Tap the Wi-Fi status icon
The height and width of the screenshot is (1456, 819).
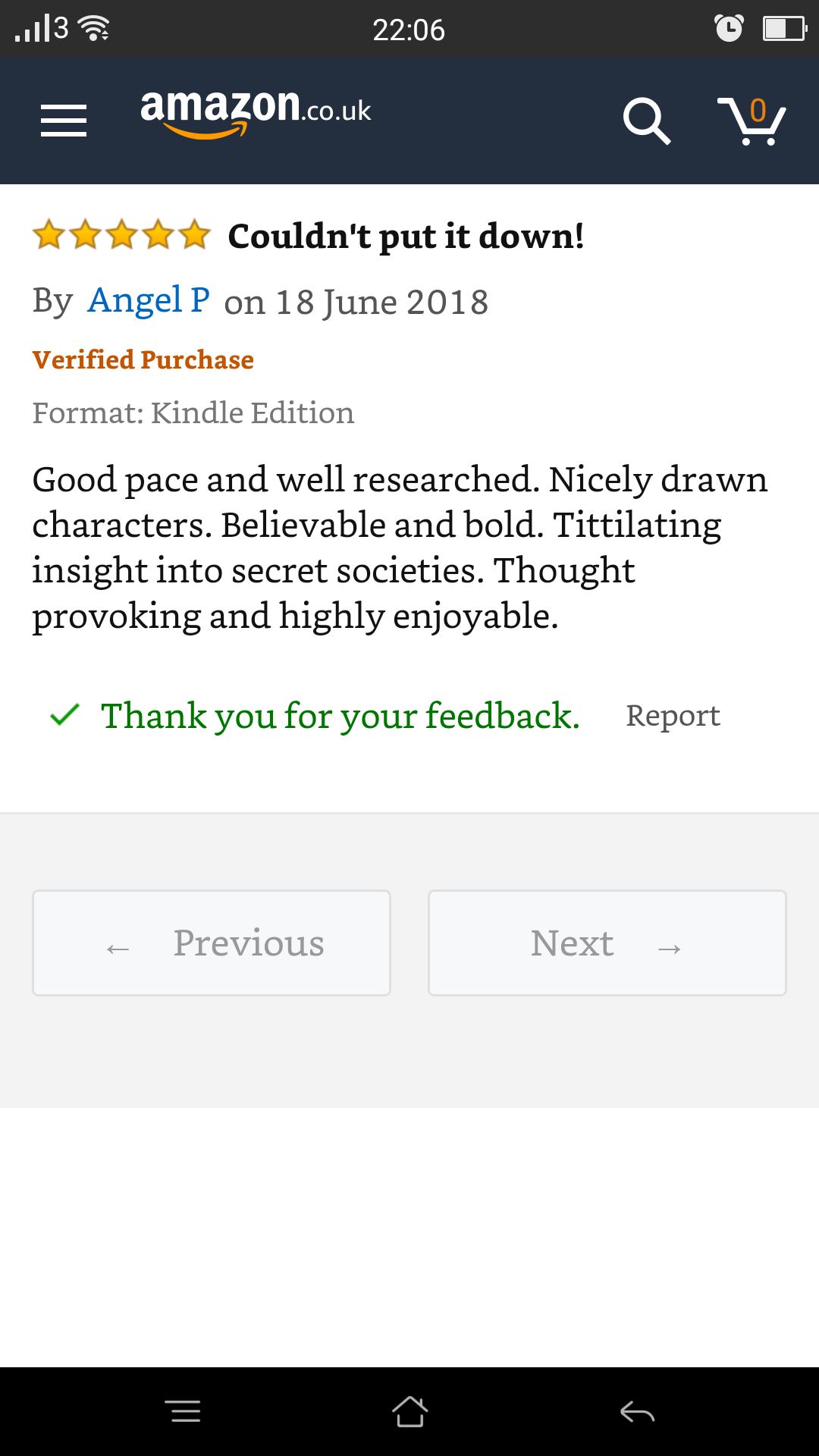pos(95,29)
